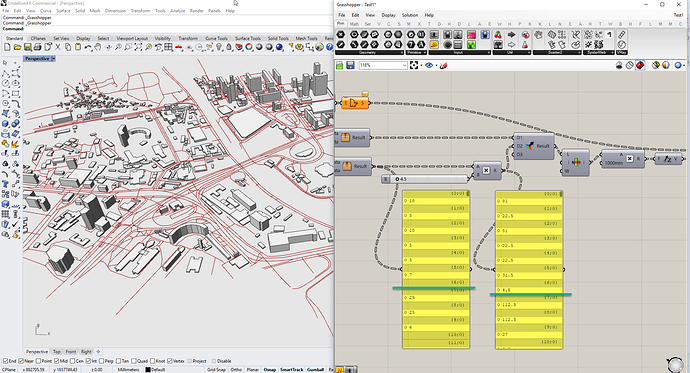Click the 4.5 number slider on canvas
Viewport: 690px width, 373px height.
click(x=426, y=179)
